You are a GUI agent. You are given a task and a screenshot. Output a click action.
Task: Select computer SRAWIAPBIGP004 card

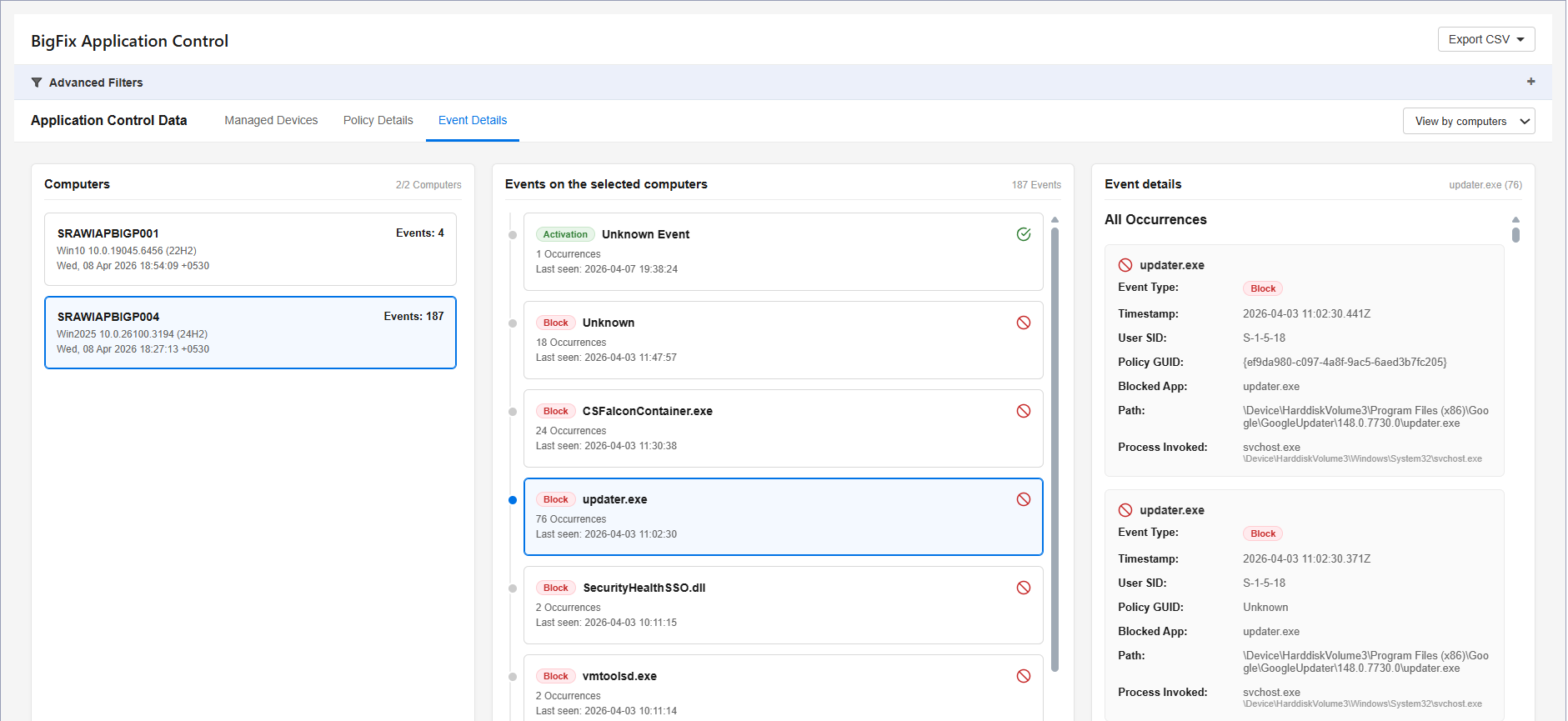click(x=250, y=333)
